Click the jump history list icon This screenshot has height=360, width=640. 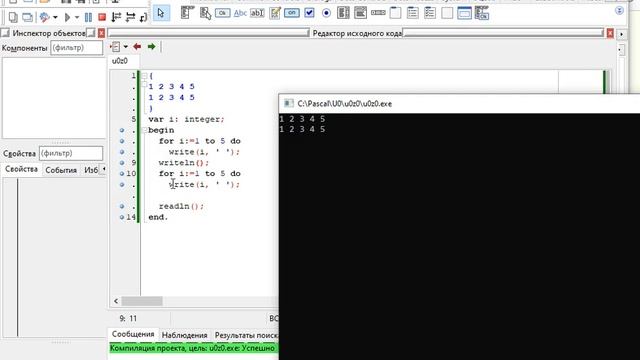pos(116,47)
